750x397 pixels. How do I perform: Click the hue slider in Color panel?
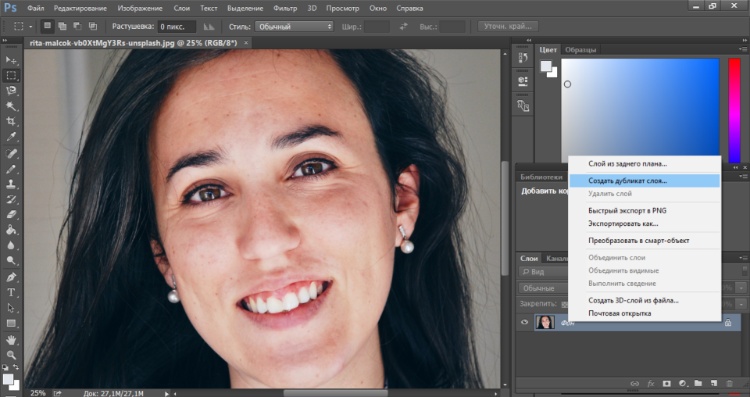734,111
